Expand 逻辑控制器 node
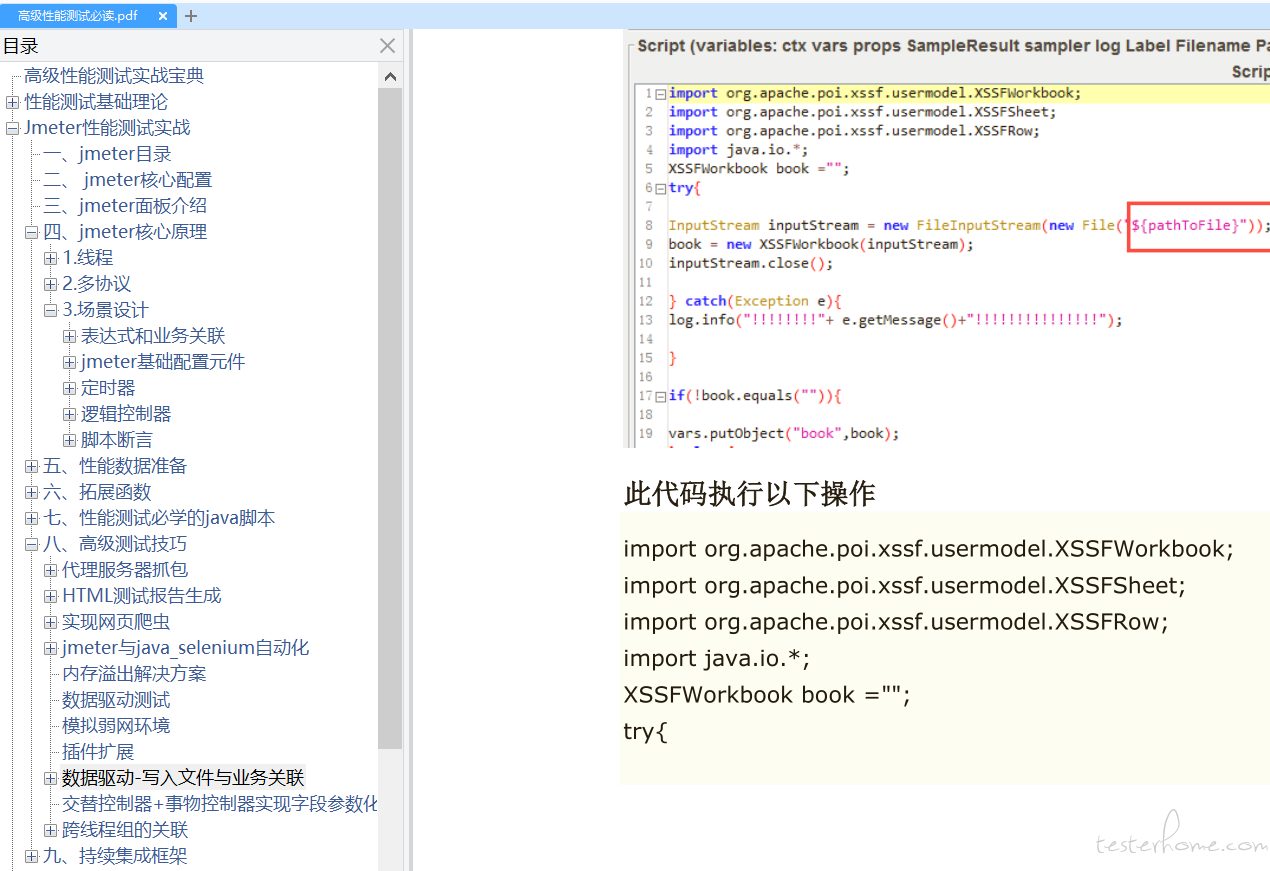 (x=69, y=414)
